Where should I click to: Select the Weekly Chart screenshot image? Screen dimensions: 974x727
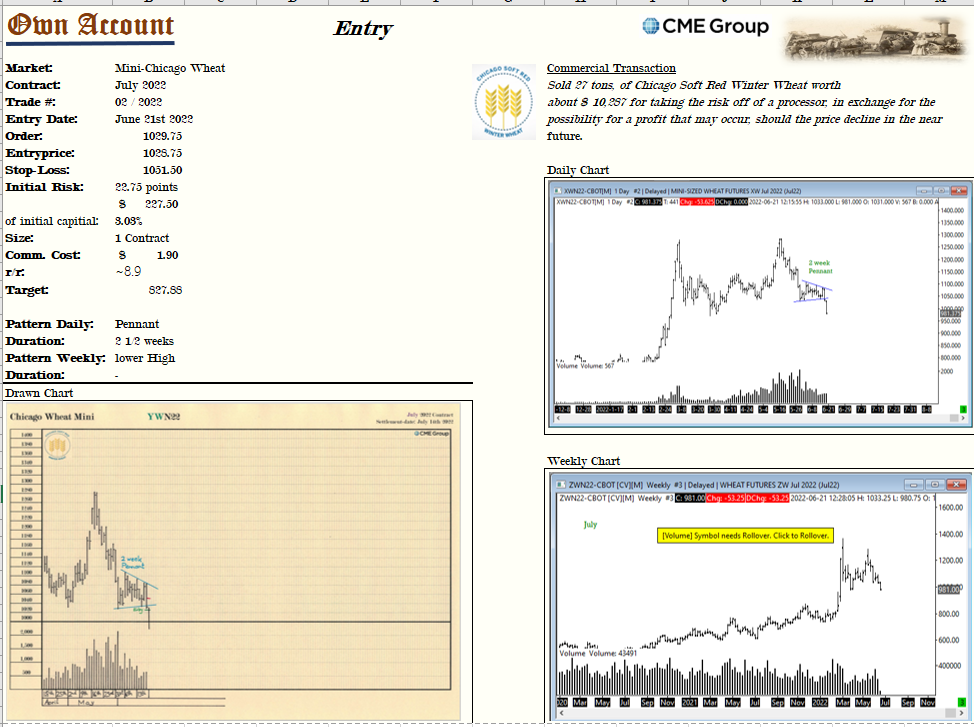pyautogui.click(x=759, y=595)
